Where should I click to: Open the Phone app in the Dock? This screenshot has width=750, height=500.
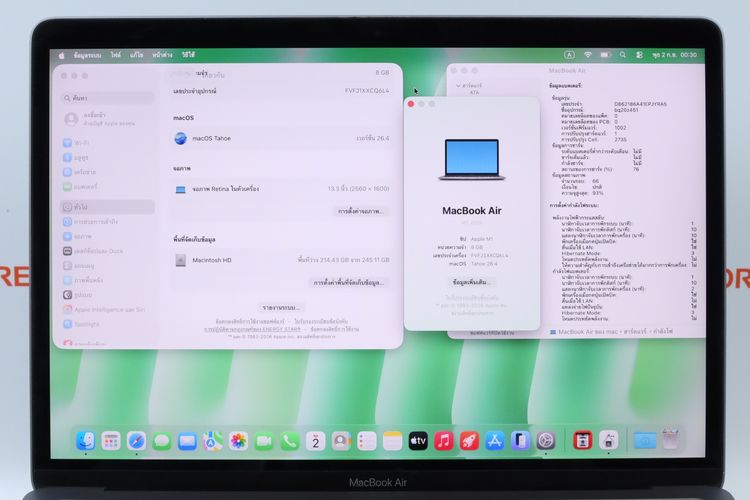[x=290, y=441]
